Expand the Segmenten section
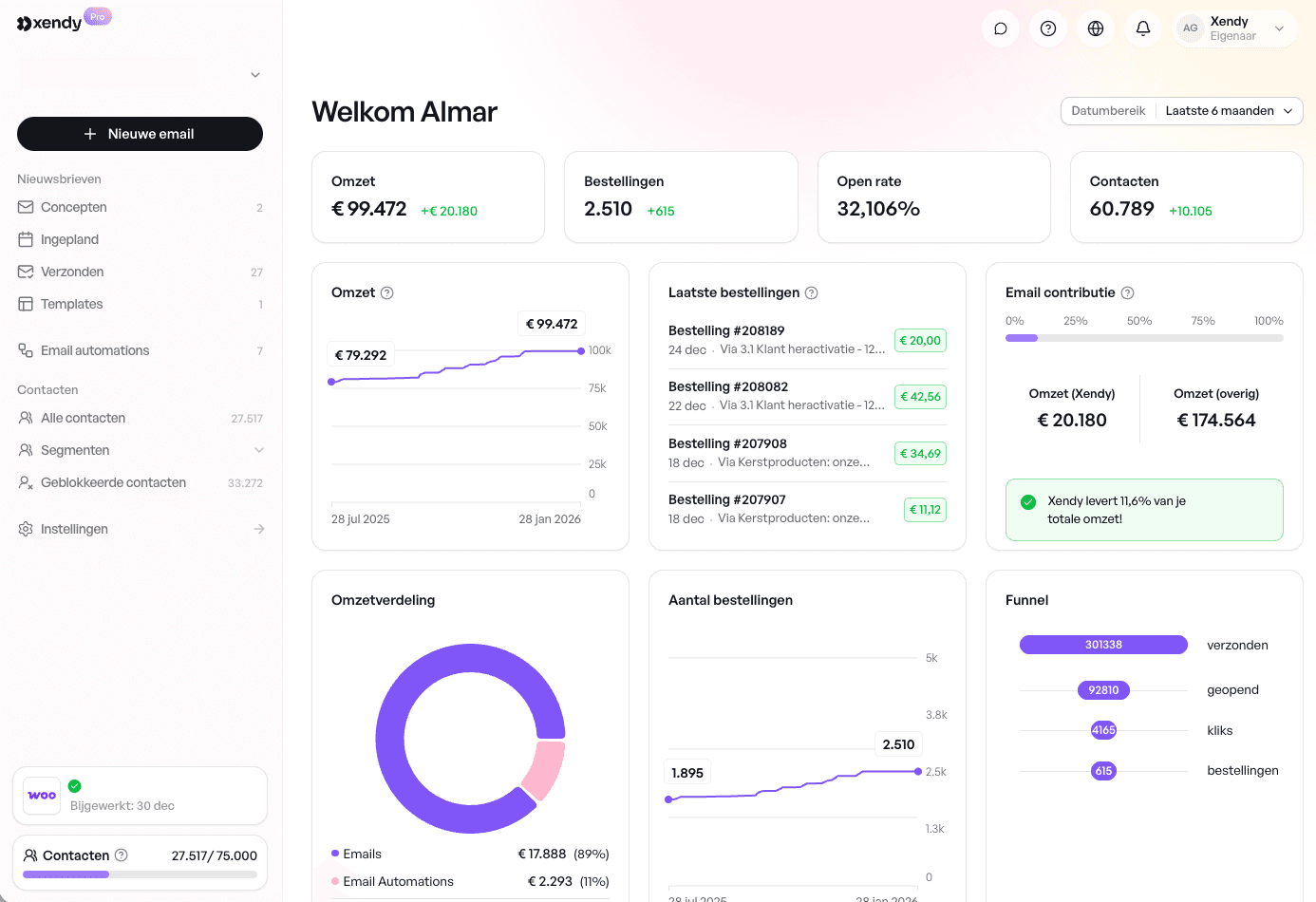Viewport: 1316px width, 902px height. [258, 450]
